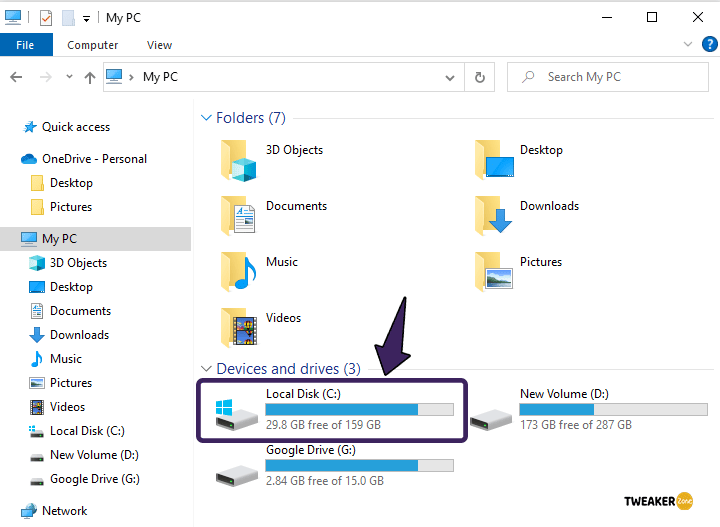Click the PC icon in the address bar
The width and height of the screenshot is (720, 527).
(114, 76)
